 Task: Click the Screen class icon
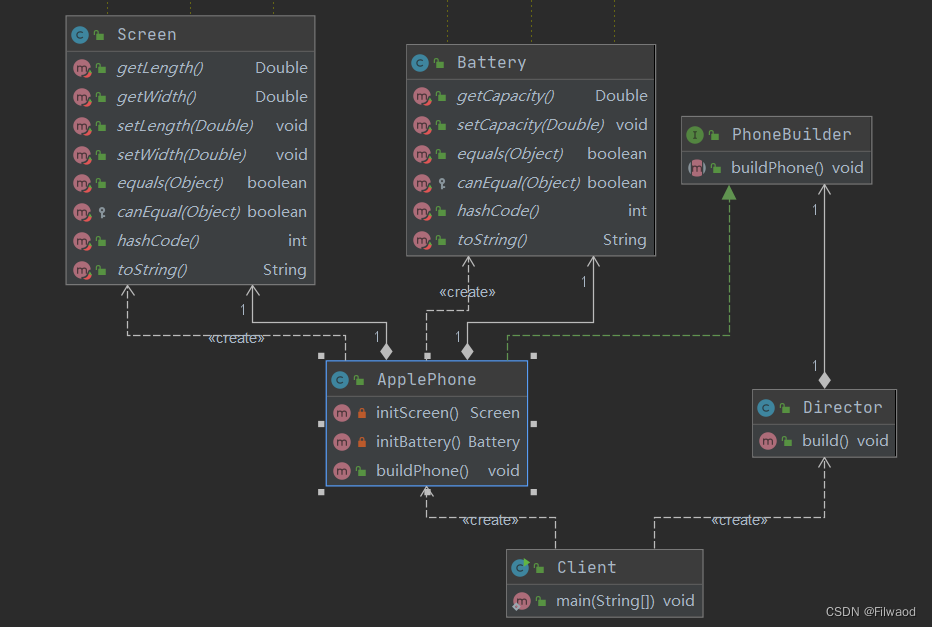coord(80,35)
